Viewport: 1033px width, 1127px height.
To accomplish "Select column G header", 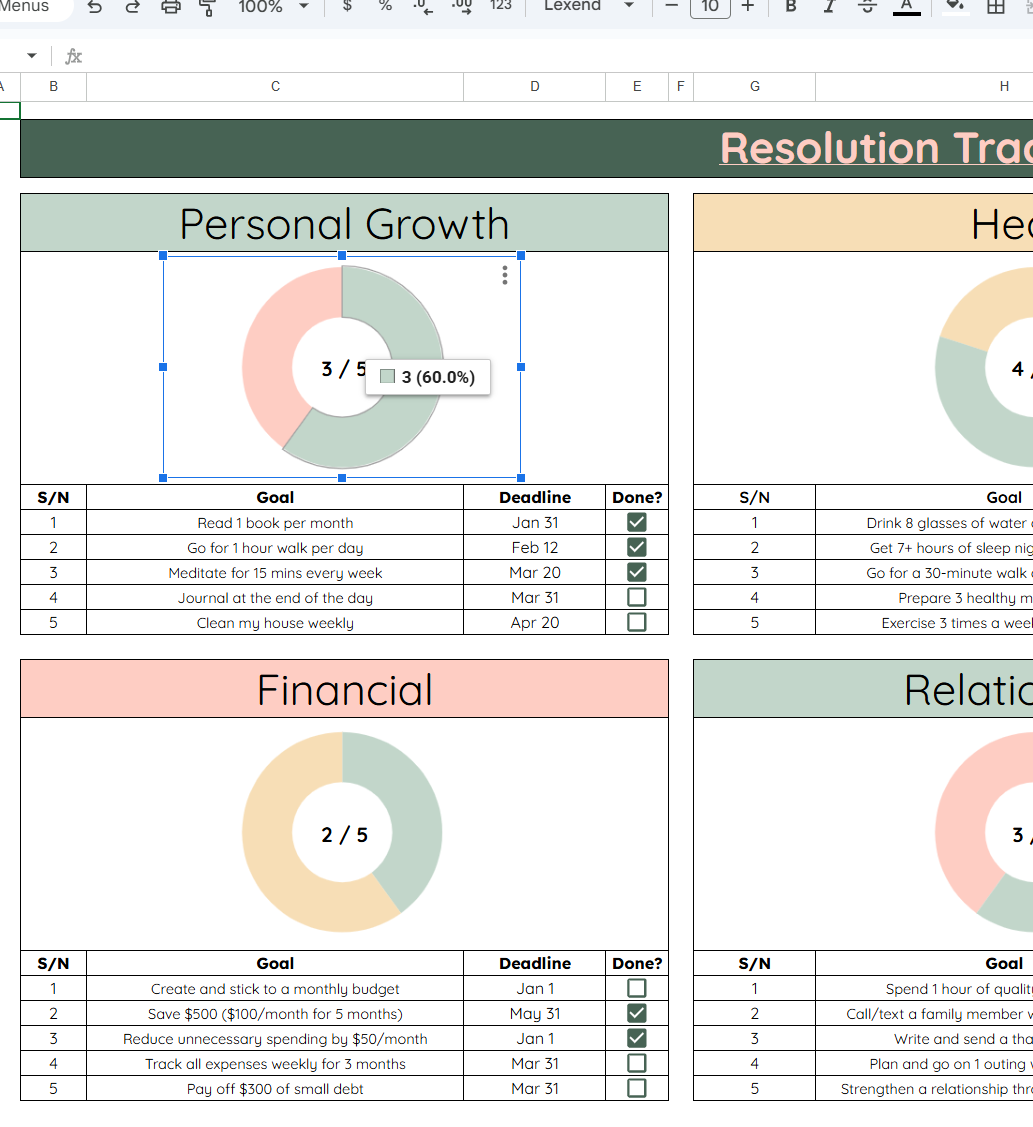I will point(755,86).
